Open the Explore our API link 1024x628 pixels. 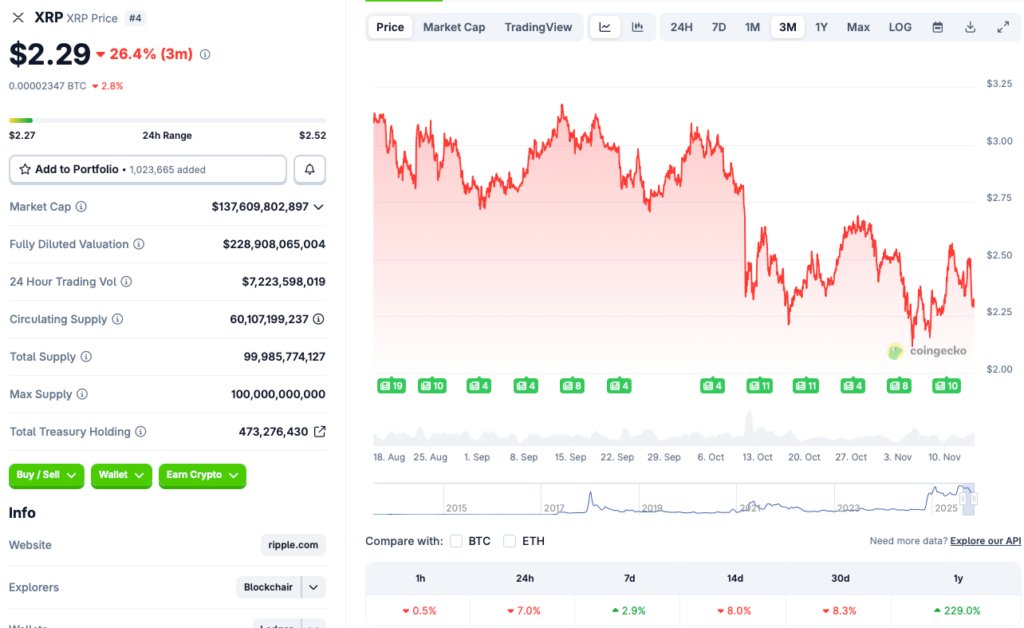tap(985, 540)
